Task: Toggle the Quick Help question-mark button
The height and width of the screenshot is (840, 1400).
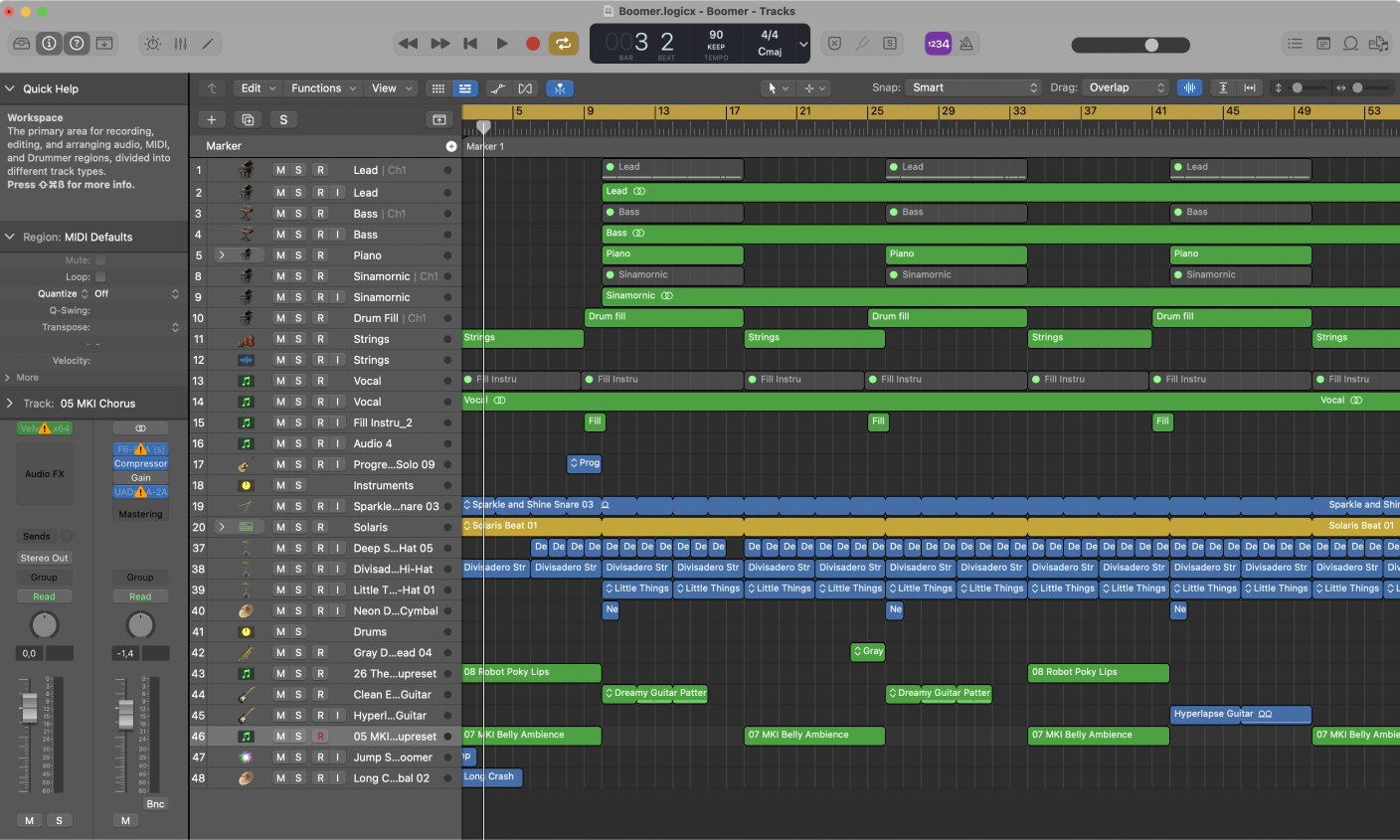Action: click(77, 44)
